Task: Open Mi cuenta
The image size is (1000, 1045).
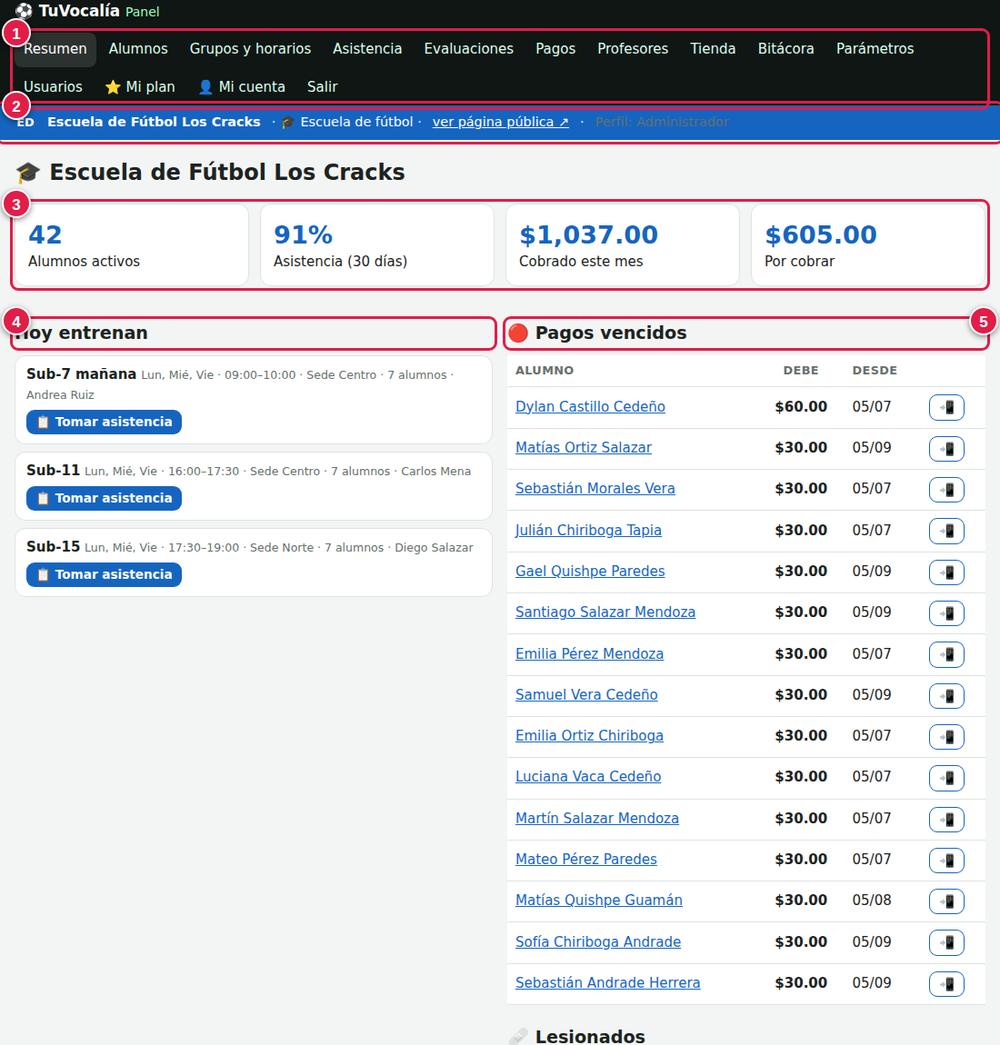Action: point(241,87)
